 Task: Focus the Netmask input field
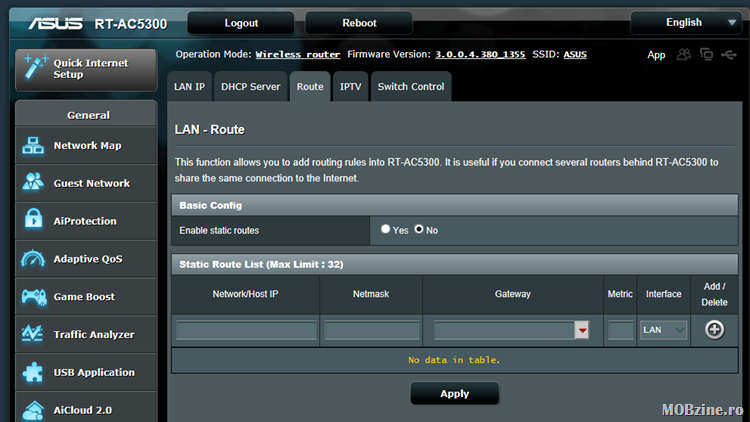[x=372, y=330]
